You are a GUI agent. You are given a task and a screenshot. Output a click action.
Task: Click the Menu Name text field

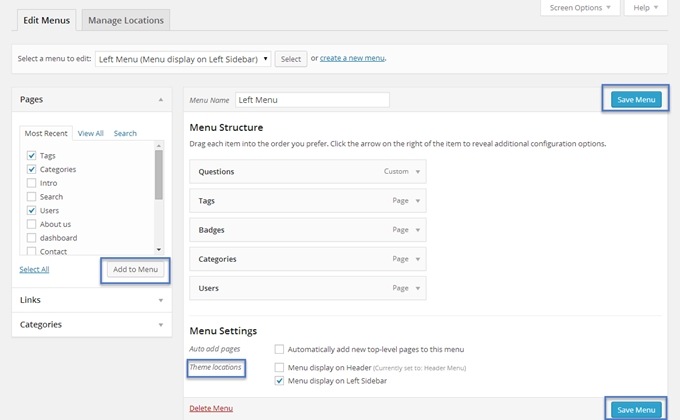(x=312, y=100)
